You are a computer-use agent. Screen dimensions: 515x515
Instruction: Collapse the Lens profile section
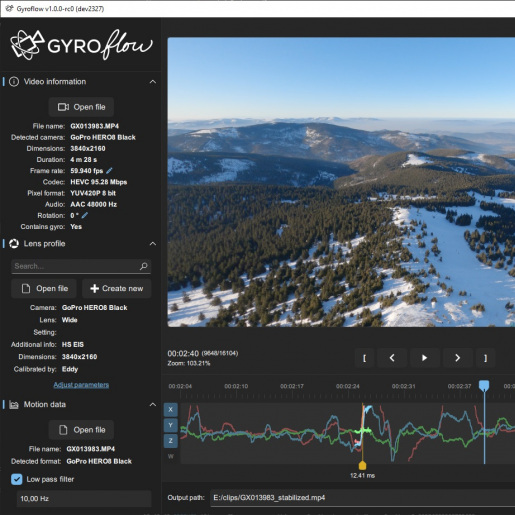pyautogui.click(x=153, y=244)
